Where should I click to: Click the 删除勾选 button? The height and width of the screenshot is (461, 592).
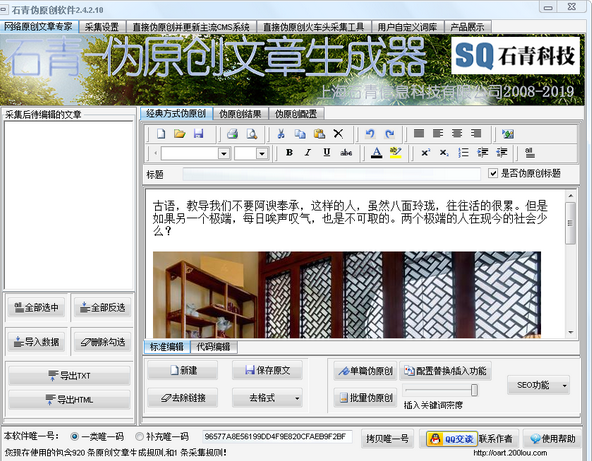pyautogui.click(x=103, y=342)
